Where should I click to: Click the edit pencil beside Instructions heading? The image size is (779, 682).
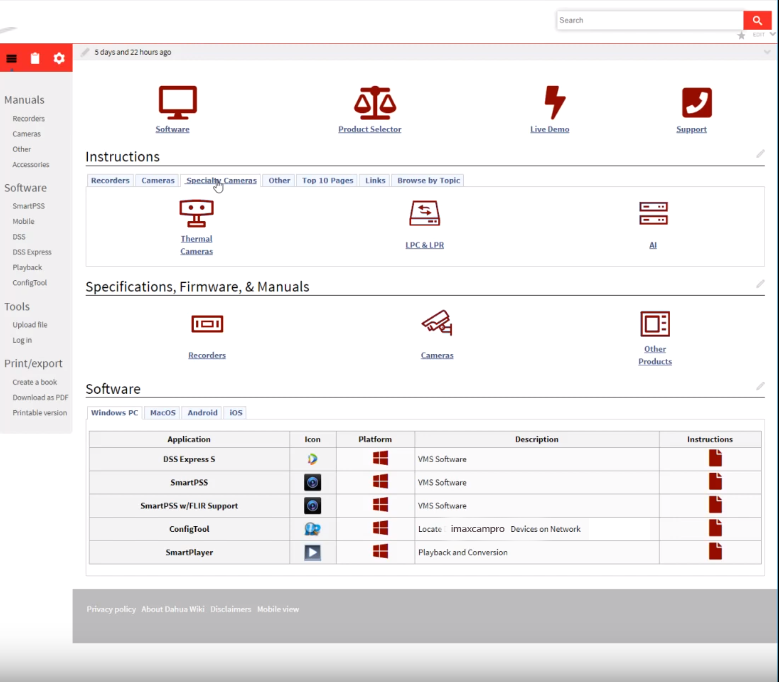(760, 153)
